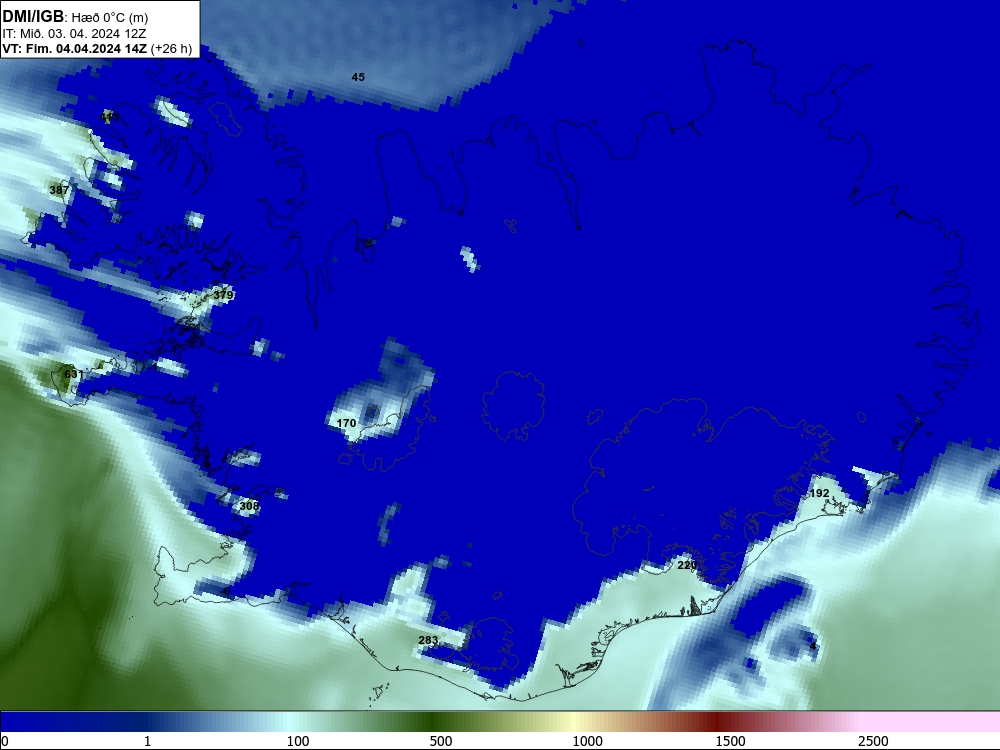Screen dimensions: 1000x750
Task: Select the IT: Mið. 03. 04. 2024 12Z line
Action: [x=75, y=34]
